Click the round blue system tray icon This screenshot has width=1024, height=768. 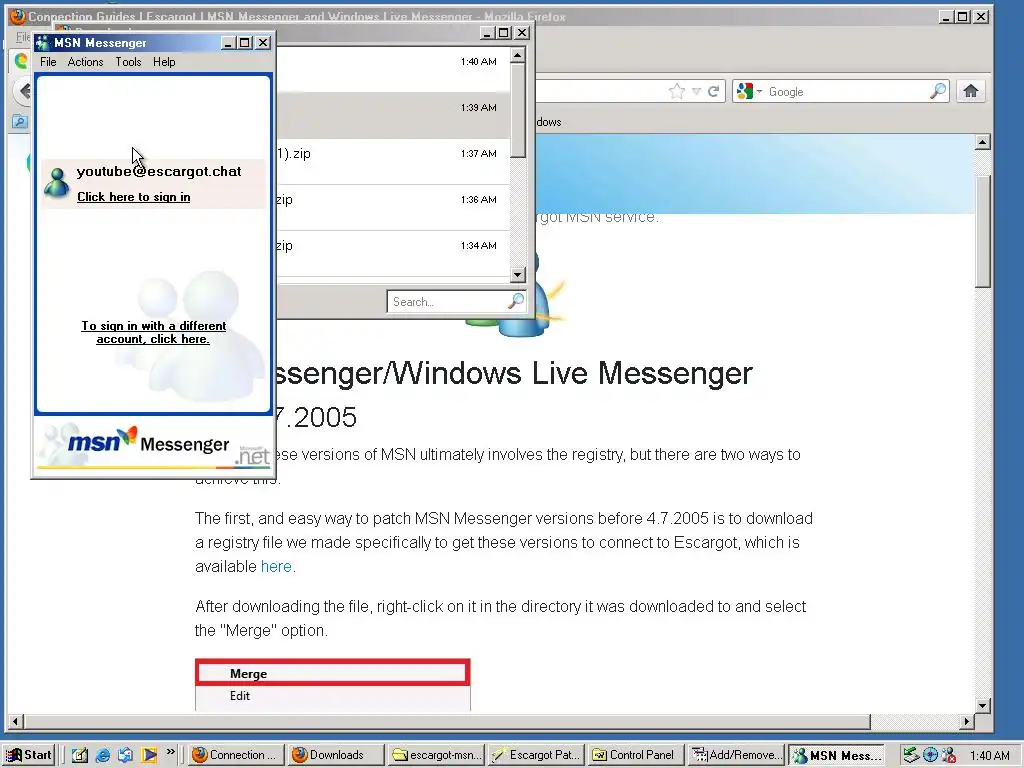(930, 756)
